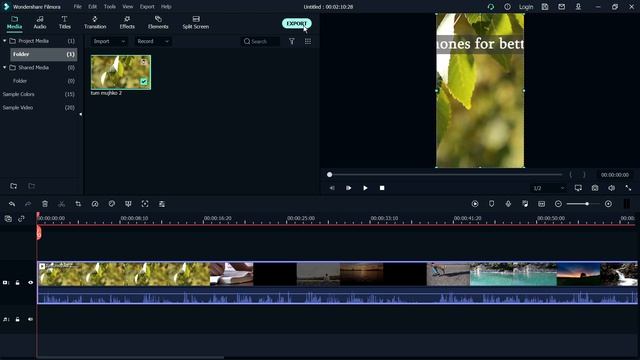Viewport: 640px width, 360px height.
Task: Click the Green Screen icon in toolbar
Action: pyautogui.click(x=128, y=204)
